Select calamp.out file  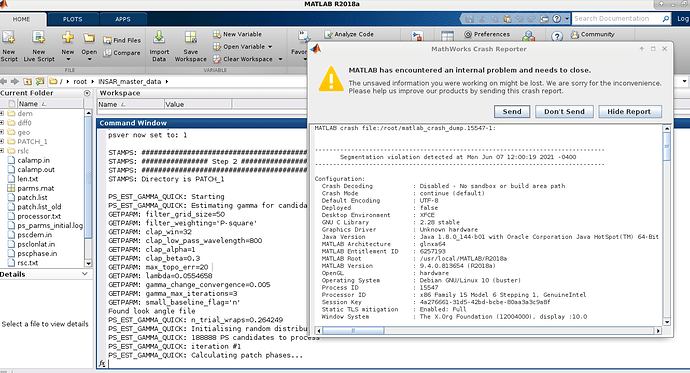[x=31, y=169]
